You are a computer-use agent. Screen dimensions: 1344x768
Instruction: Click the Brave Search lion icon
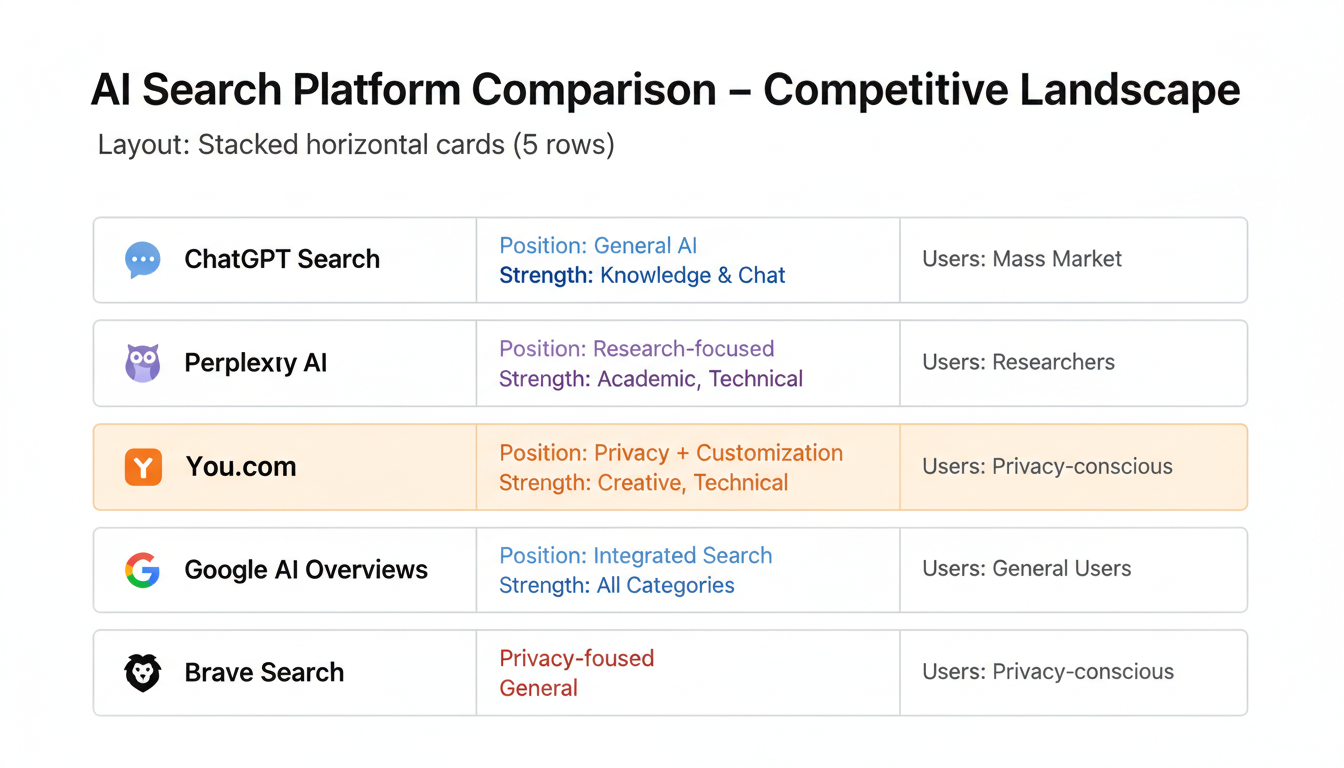pos(142,673)
